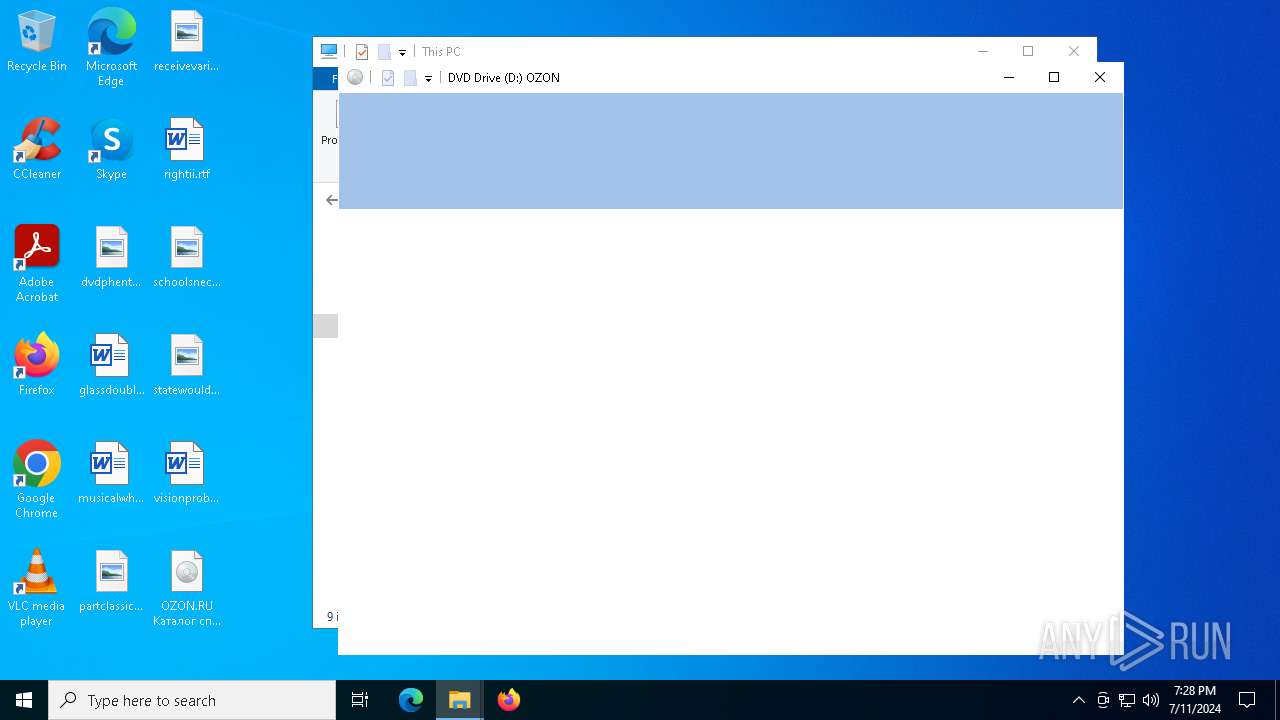Click the This PC computer icon in its title bar

click(329, 51)
